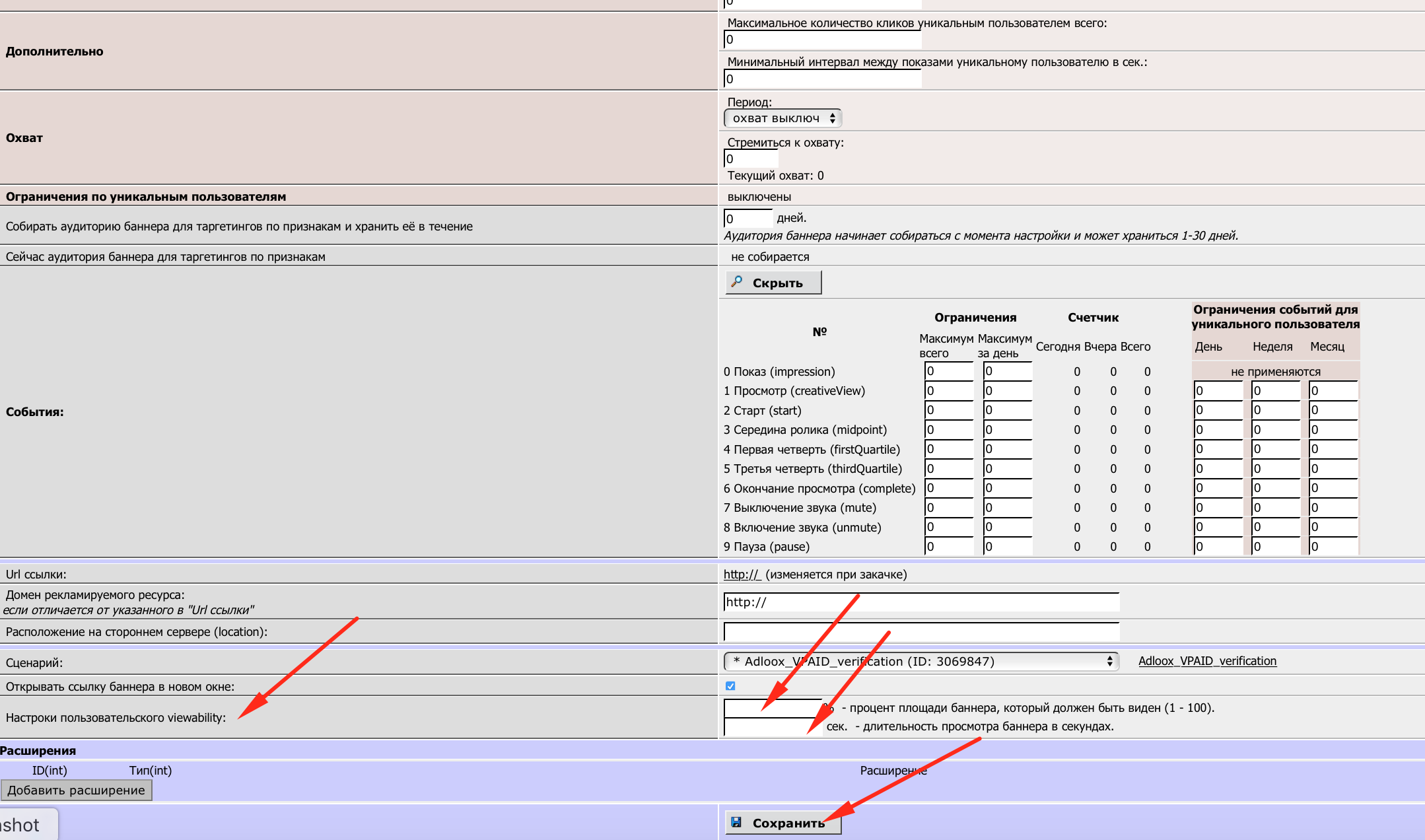Click the floppy disk icon on Сохранить
Screen dimensions: 1425x840
tap(736, 822)
